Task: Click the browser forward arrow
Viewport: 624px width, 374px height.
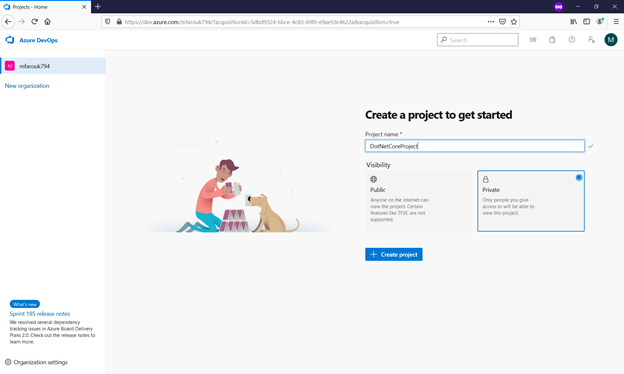Action: (21, 21)
